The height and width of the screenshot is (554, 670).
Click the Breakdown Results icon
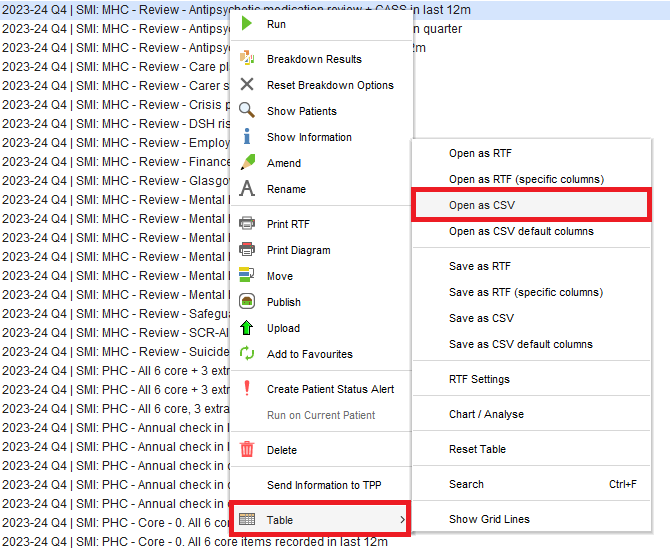[x=247, y=58]
